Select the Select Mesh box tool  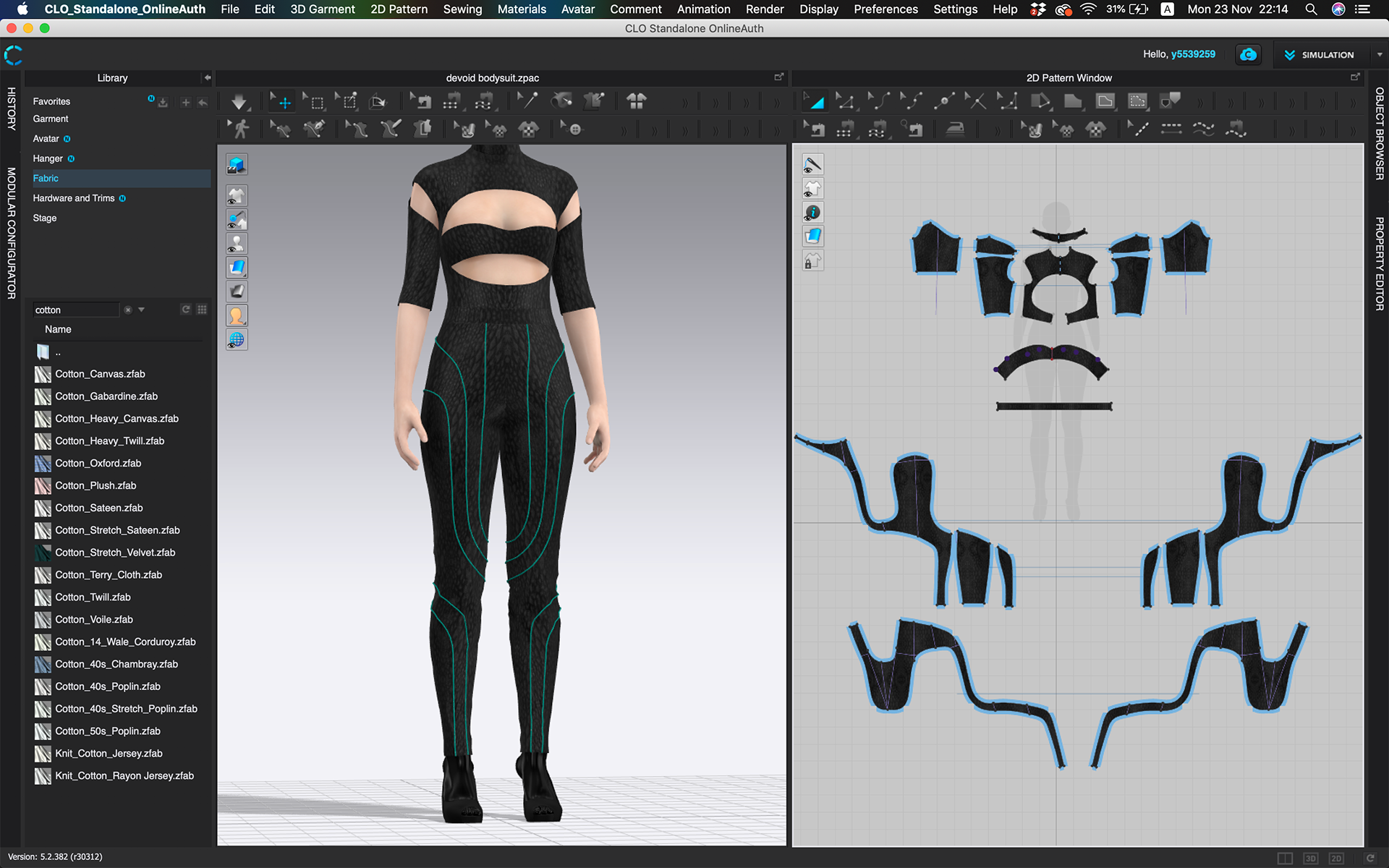[314, 102]
